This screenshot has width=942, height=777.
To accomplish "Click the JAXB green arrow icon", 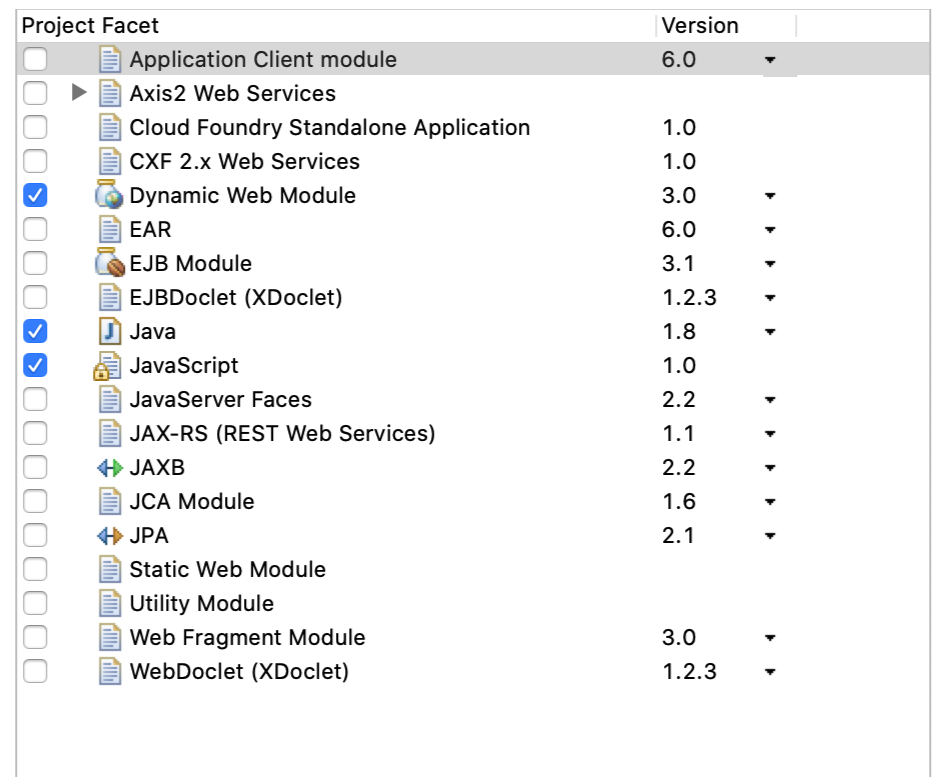I will (x=109, y=468).
